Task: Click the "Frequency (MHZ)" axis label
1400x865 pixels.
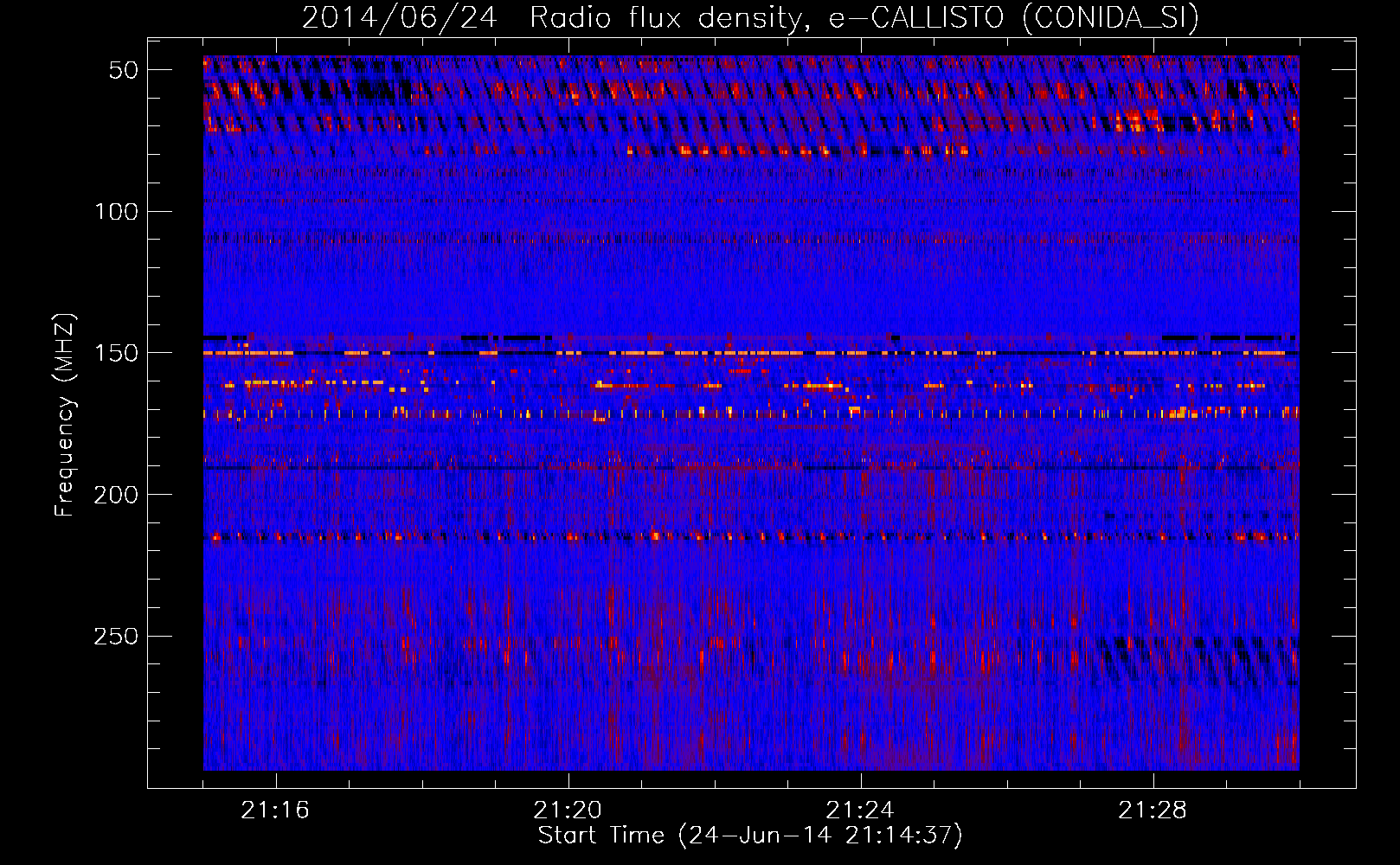Action: tap(65, 414)
